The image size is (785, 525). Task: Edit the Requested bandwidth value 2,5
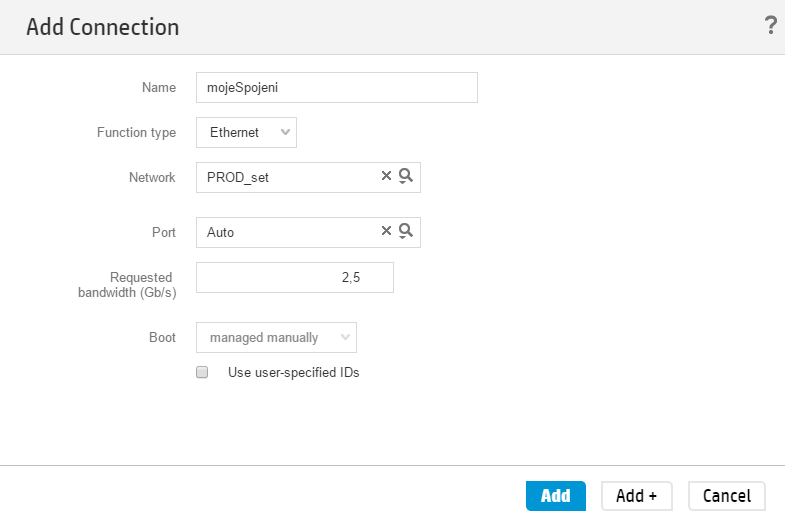295,277
